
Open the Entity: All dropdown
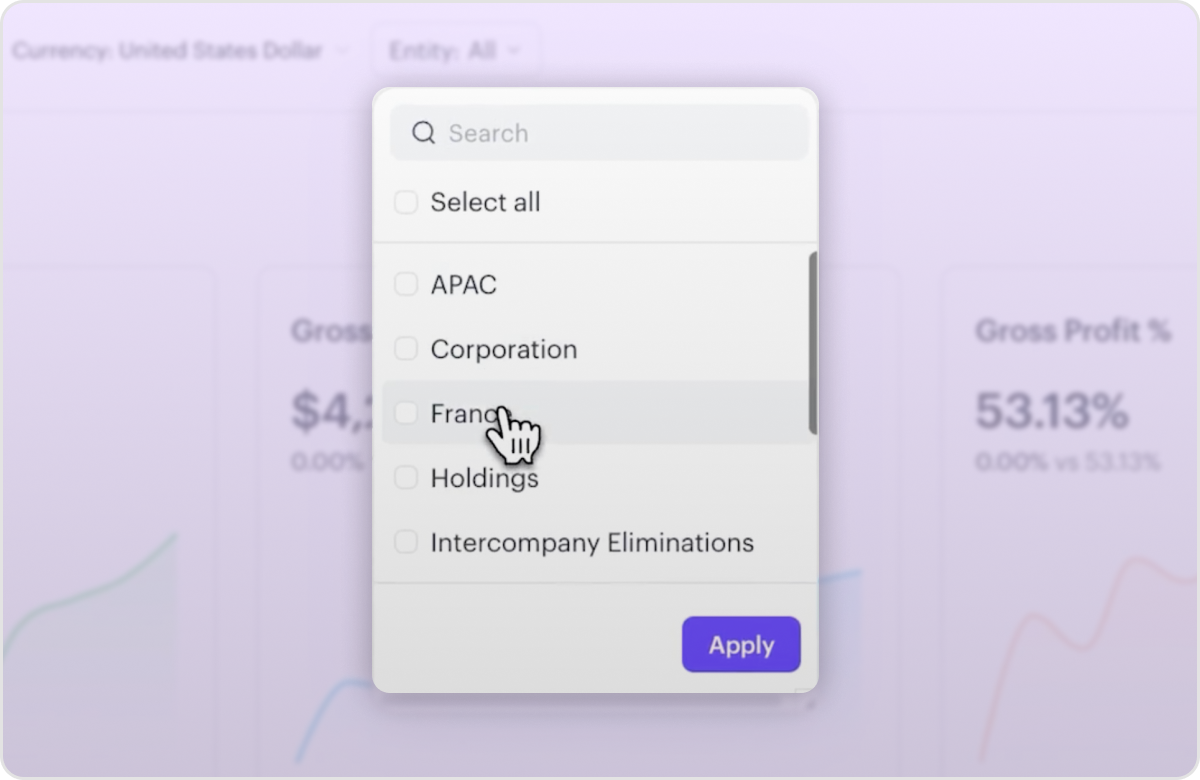click(x=456, y=50)
